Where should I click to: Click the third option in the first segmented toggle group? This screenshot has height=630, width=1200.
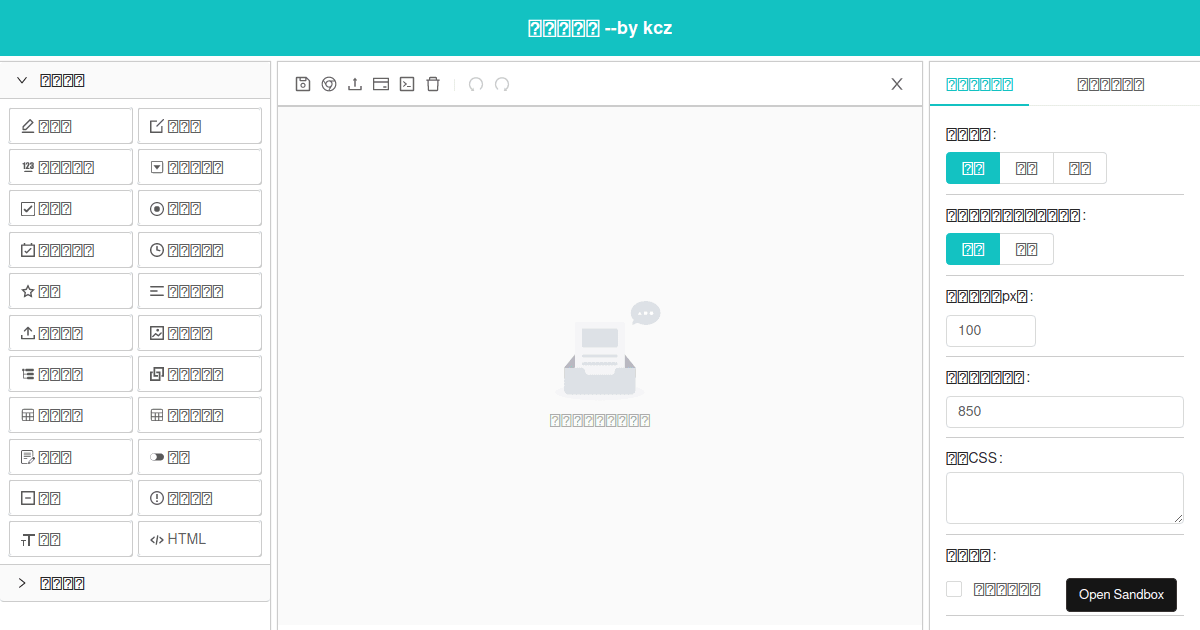[1080, 168]
